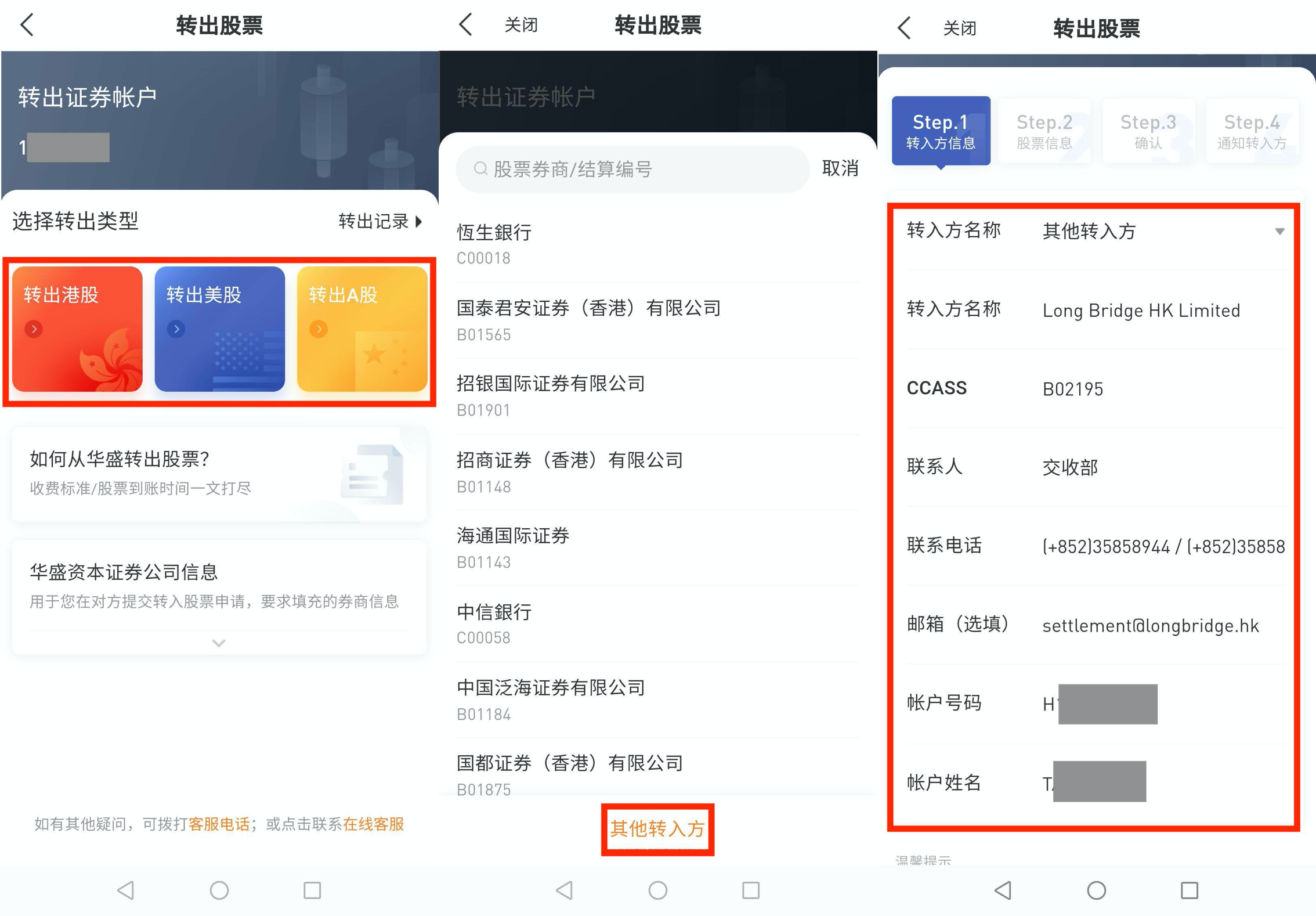Switch to Step.3 确认 tab
The height and width of the screenshot is (916, 1316).
pos(1148,131)
